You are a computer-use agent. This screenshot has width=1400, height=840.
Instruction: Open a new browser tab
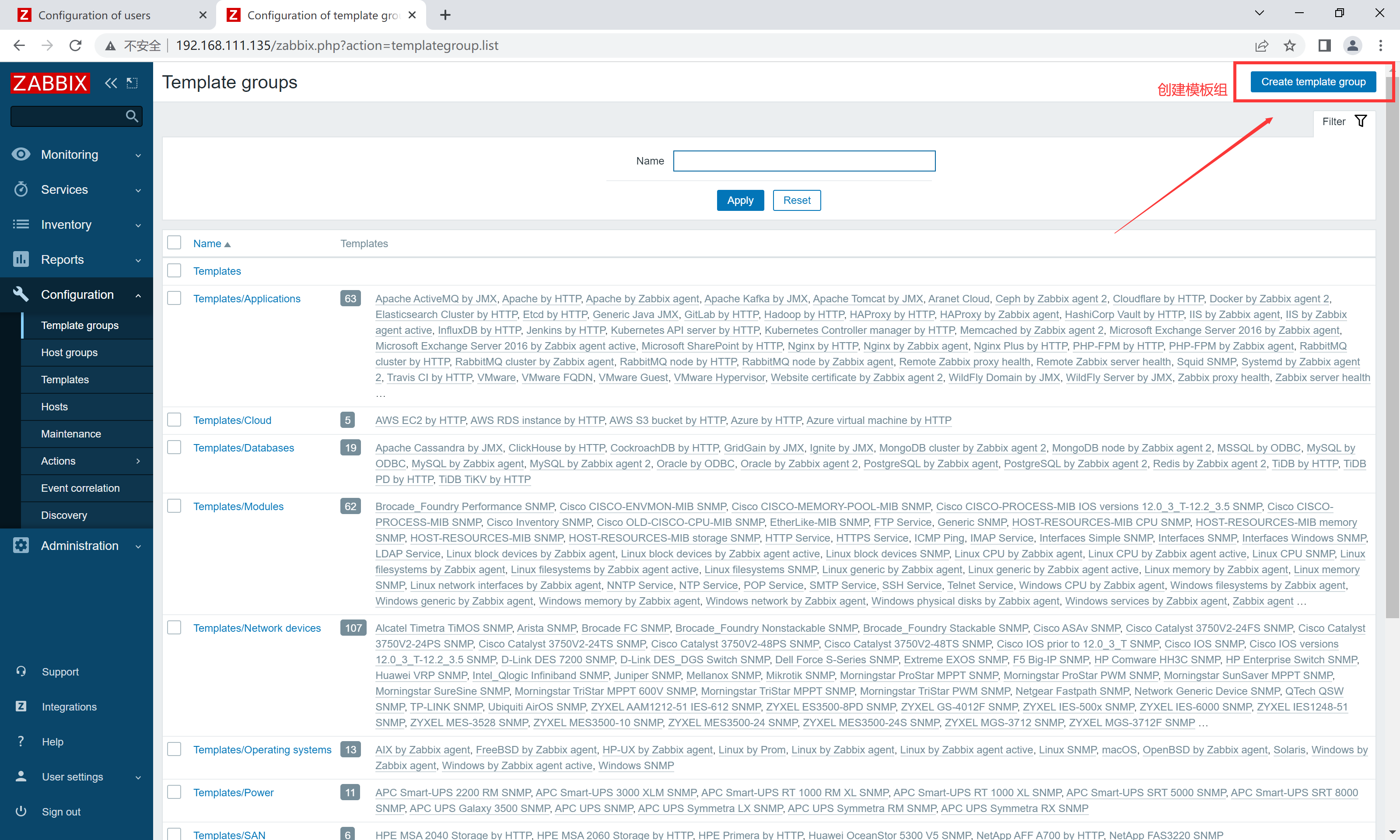coord(445,15)
